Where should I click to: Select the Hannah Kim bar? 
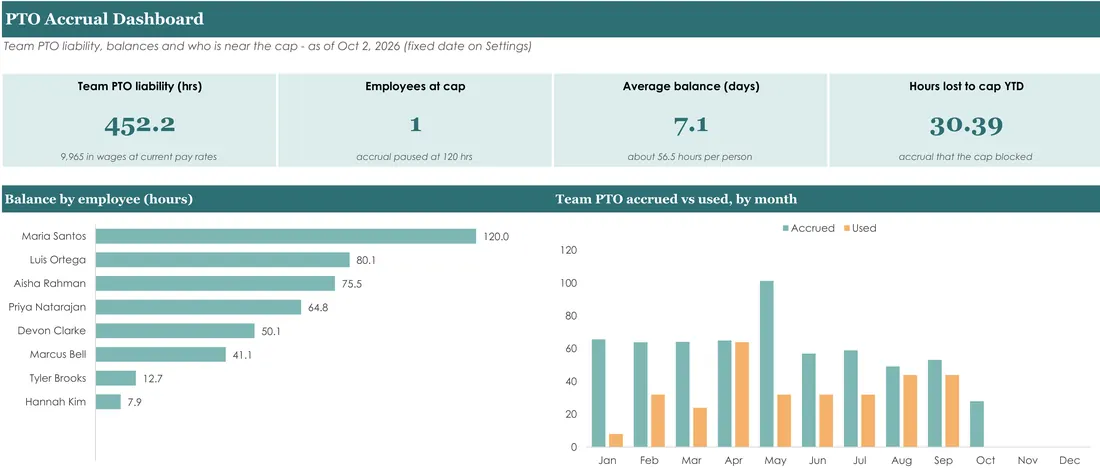pos(109,401)
